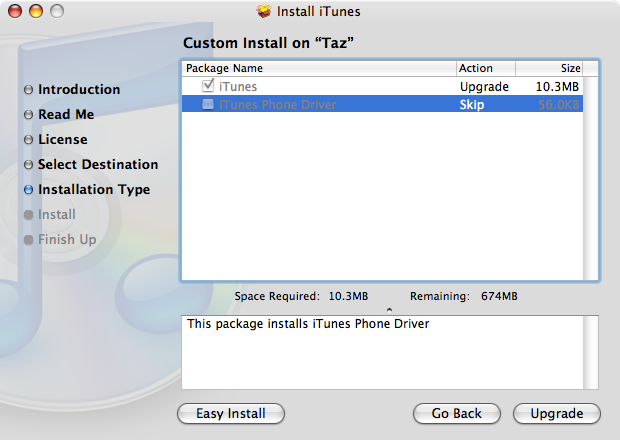Screen dimensions: 620x440
Task: Click the Select Destination step bullet
Action: 28,164
